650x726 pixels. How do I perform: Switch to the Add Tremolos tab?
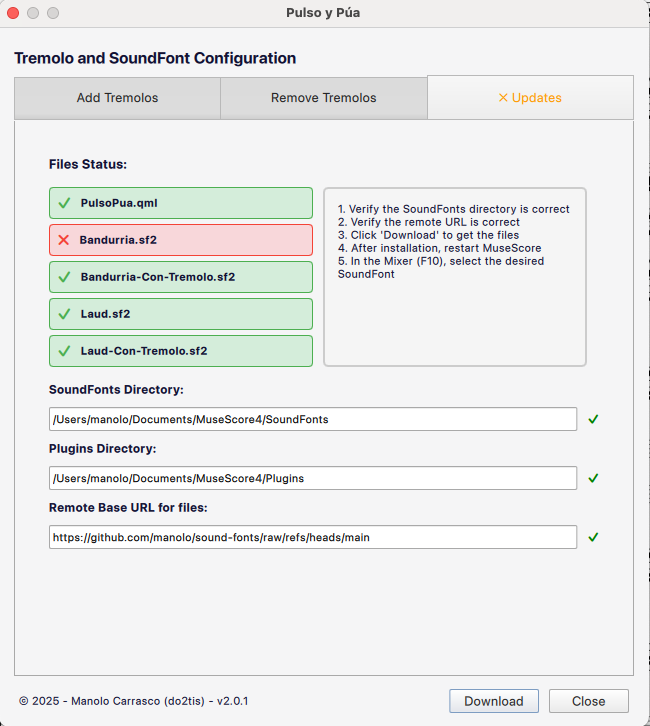coord(117,98)
